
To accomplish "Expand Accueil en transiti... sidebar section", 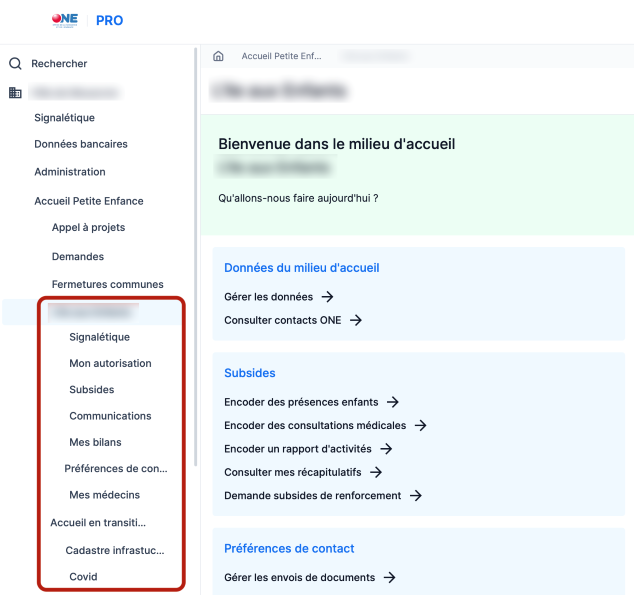I will (x=98, y=522).
